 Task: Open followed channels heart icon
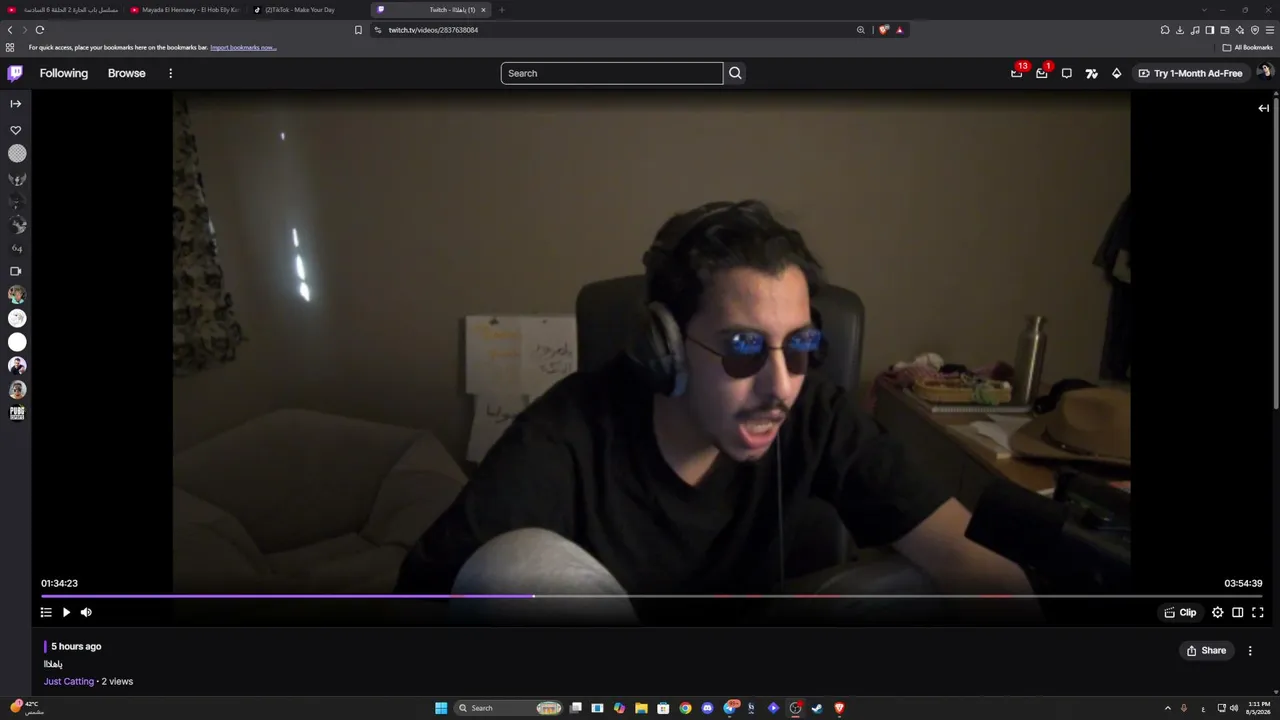click(16, 130)
